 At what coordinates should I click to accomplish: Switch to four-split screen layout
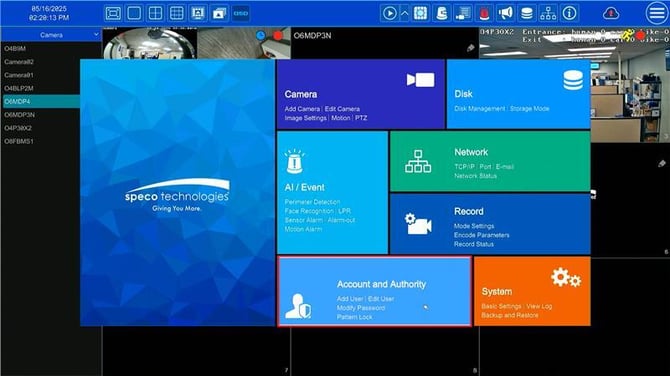coord(155,13)
